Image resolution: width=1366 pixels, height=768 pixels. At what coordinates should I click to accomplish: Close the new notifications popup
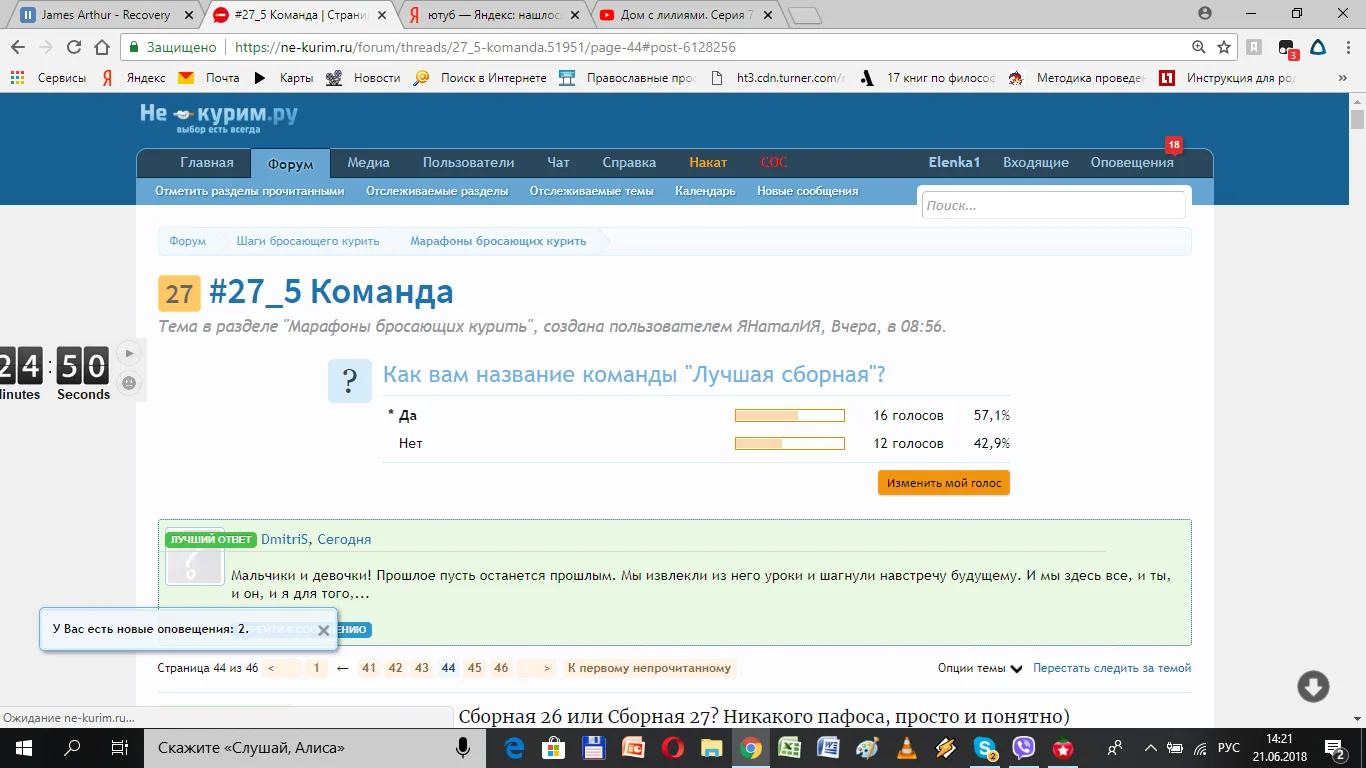(323, 631)
